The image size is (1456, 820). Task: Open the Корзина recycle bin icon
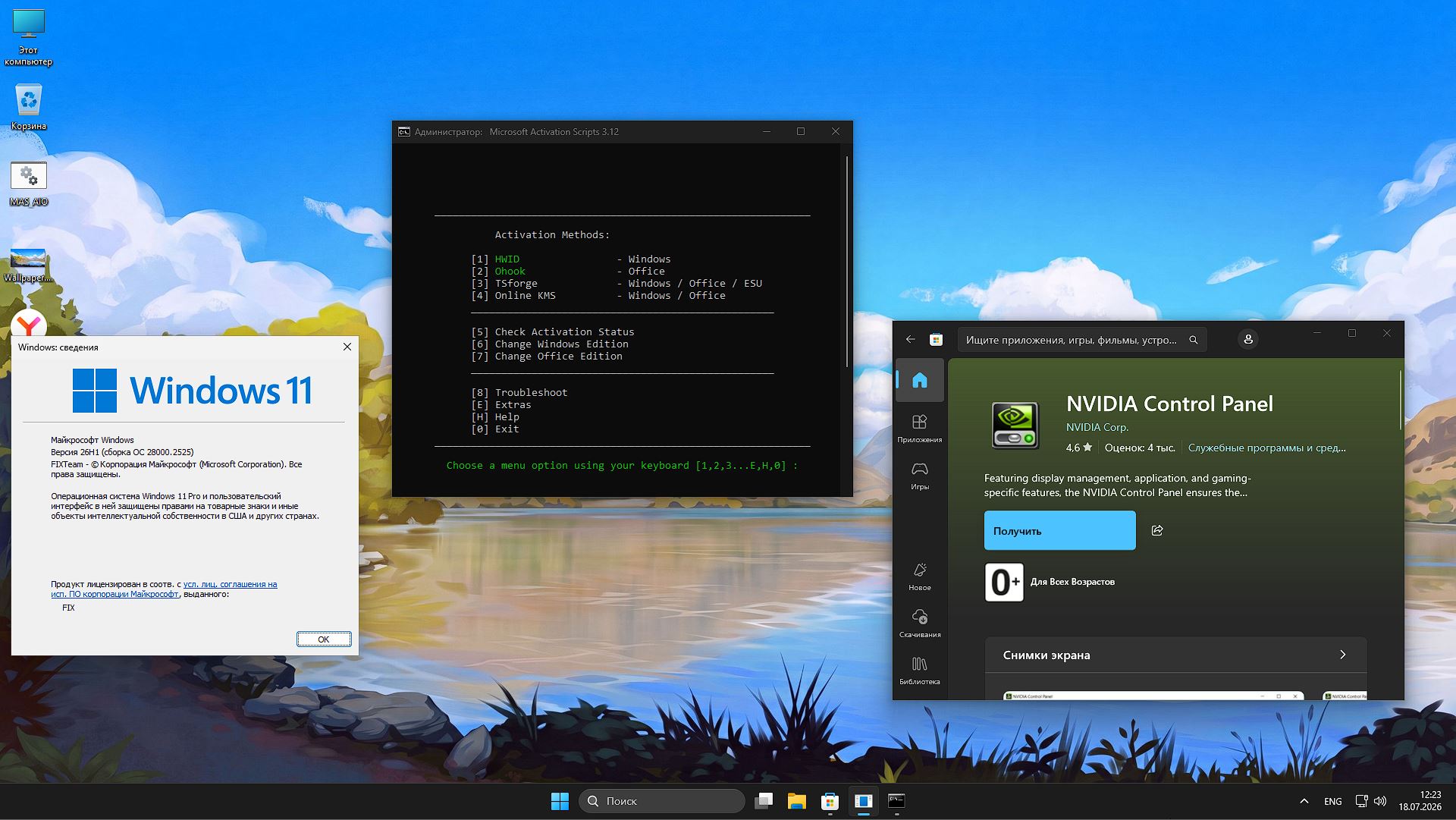pyautogui.click(x=29, y=106)
